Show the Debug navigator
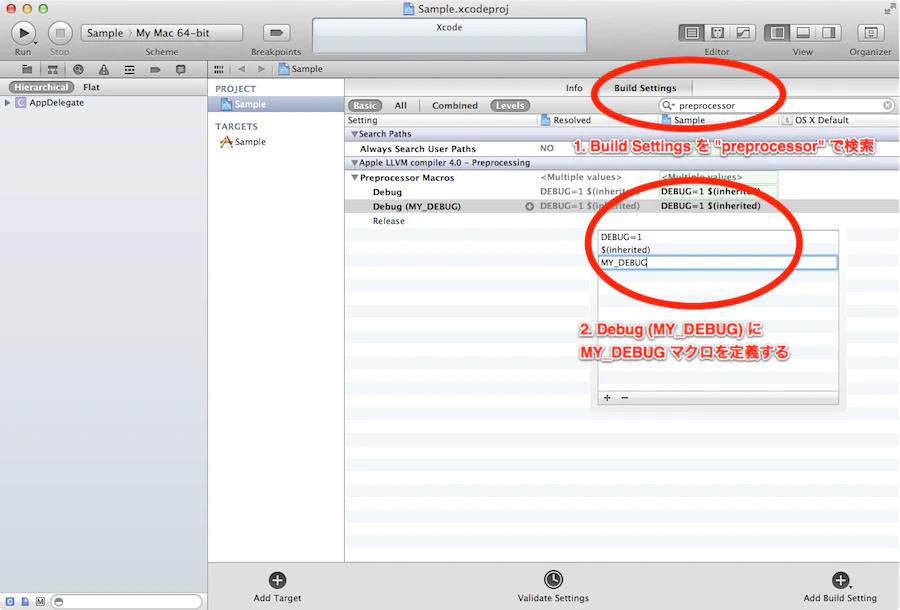Screen dimensions: 900x610 point(129,69)
